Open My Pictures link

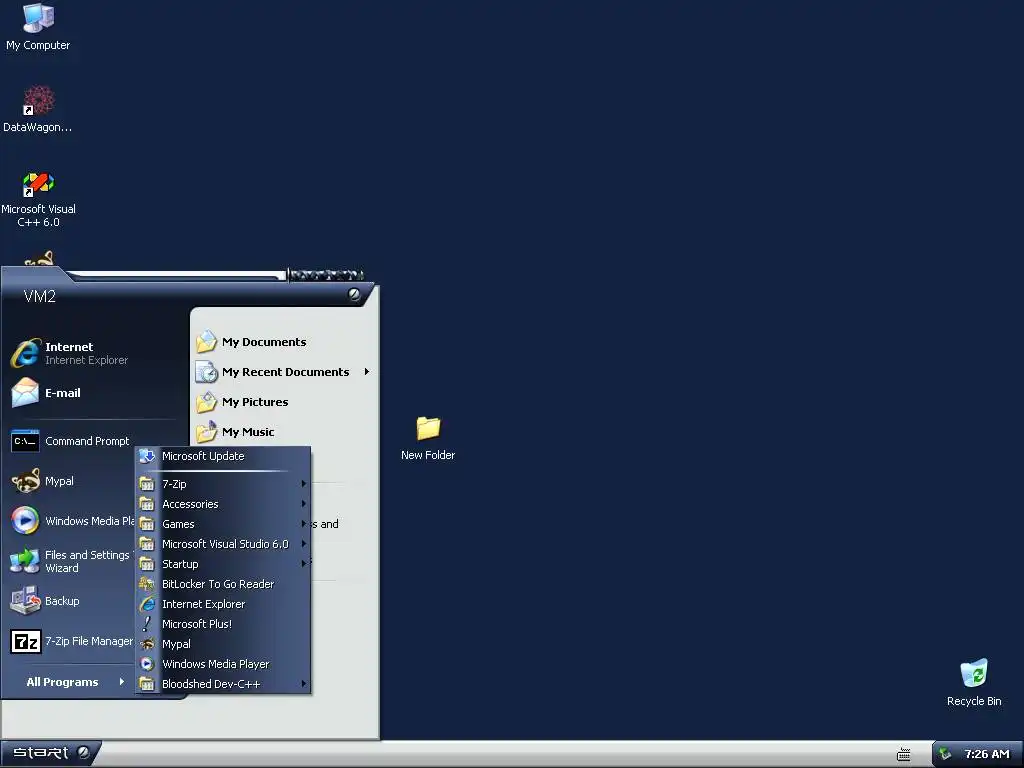(x=255, y=402)
